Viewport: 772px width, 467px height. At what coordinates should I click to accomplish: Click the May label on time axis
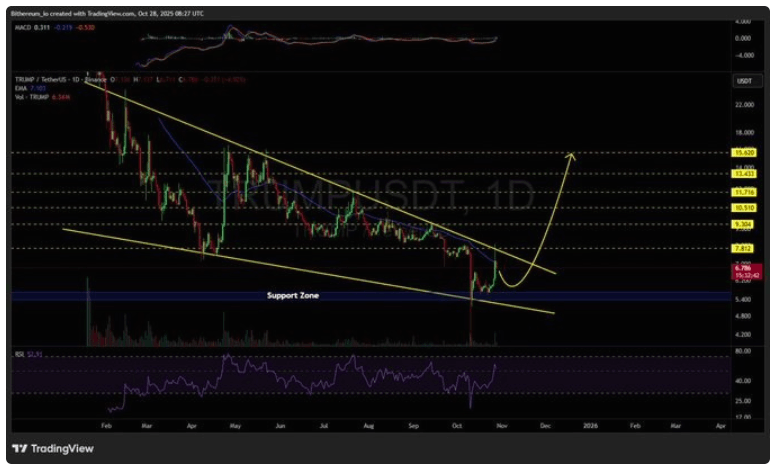pos(235,426)
